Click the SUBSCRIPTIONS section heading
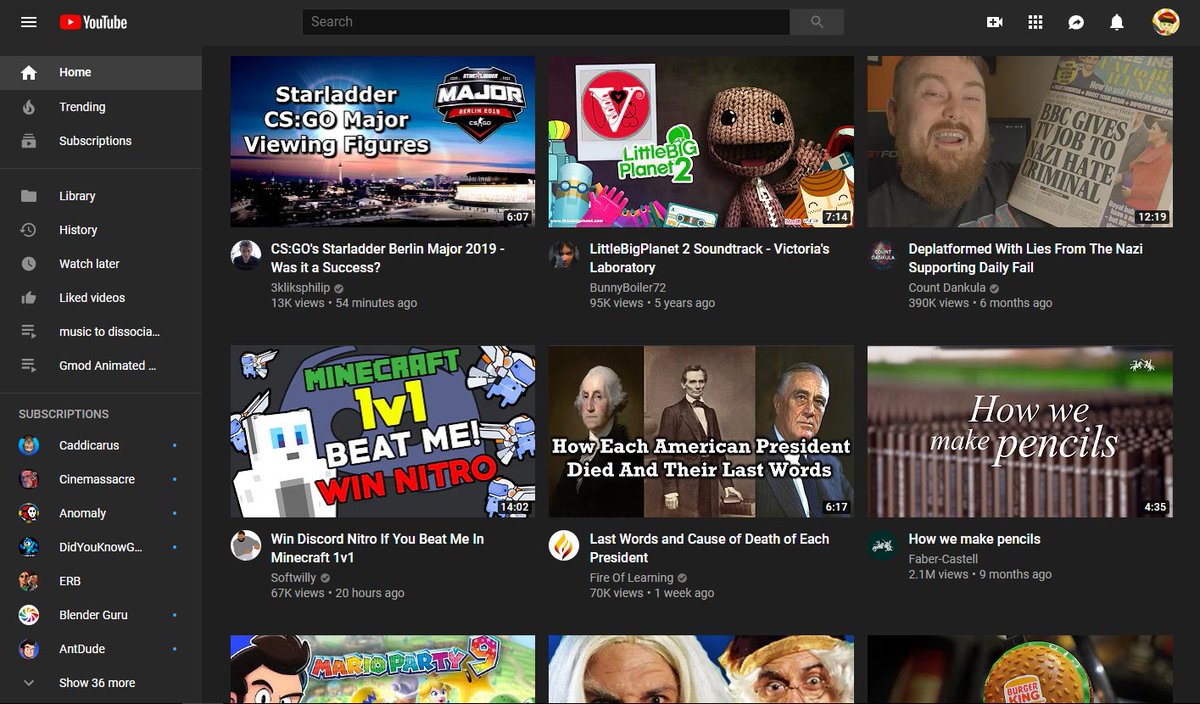Viewport: 1200px width, 704px height. point(64,414)
